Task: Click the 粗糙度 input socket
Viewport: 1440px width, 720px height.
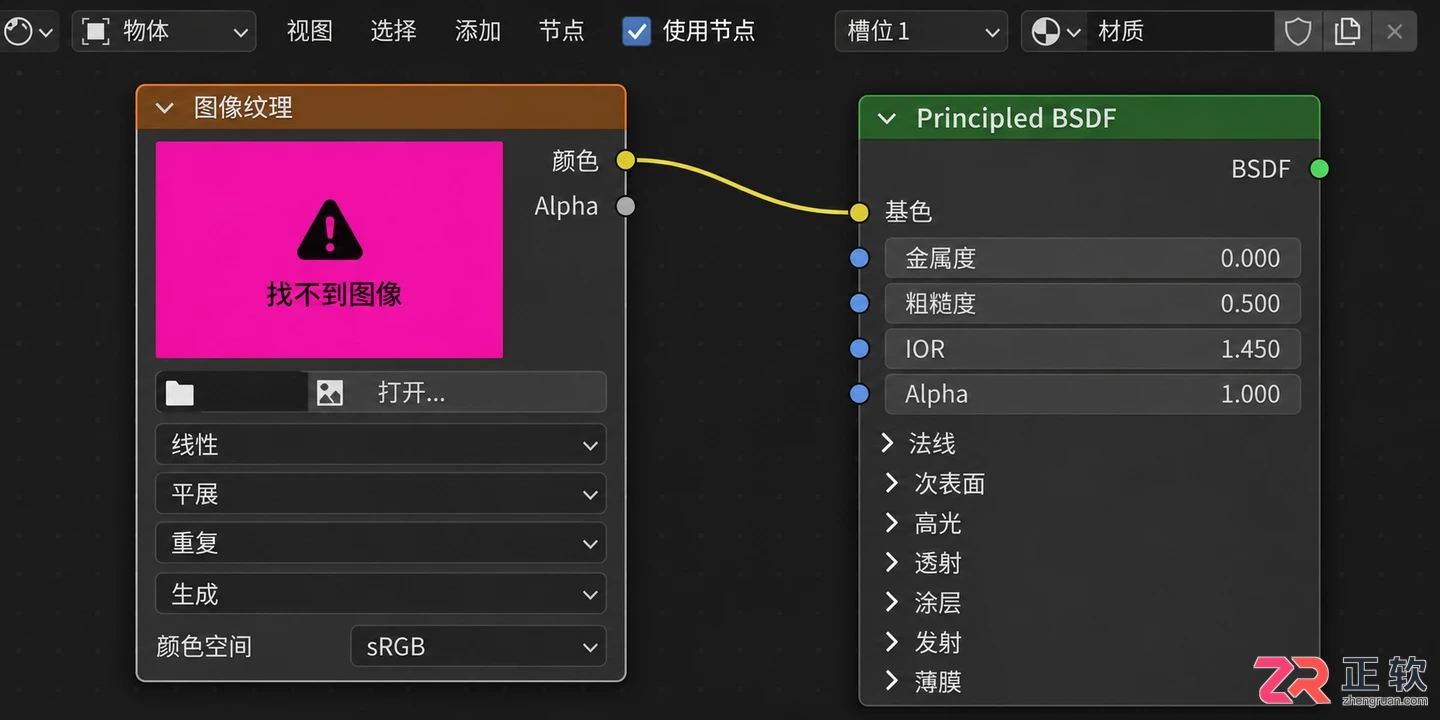Action: point(859,303)
